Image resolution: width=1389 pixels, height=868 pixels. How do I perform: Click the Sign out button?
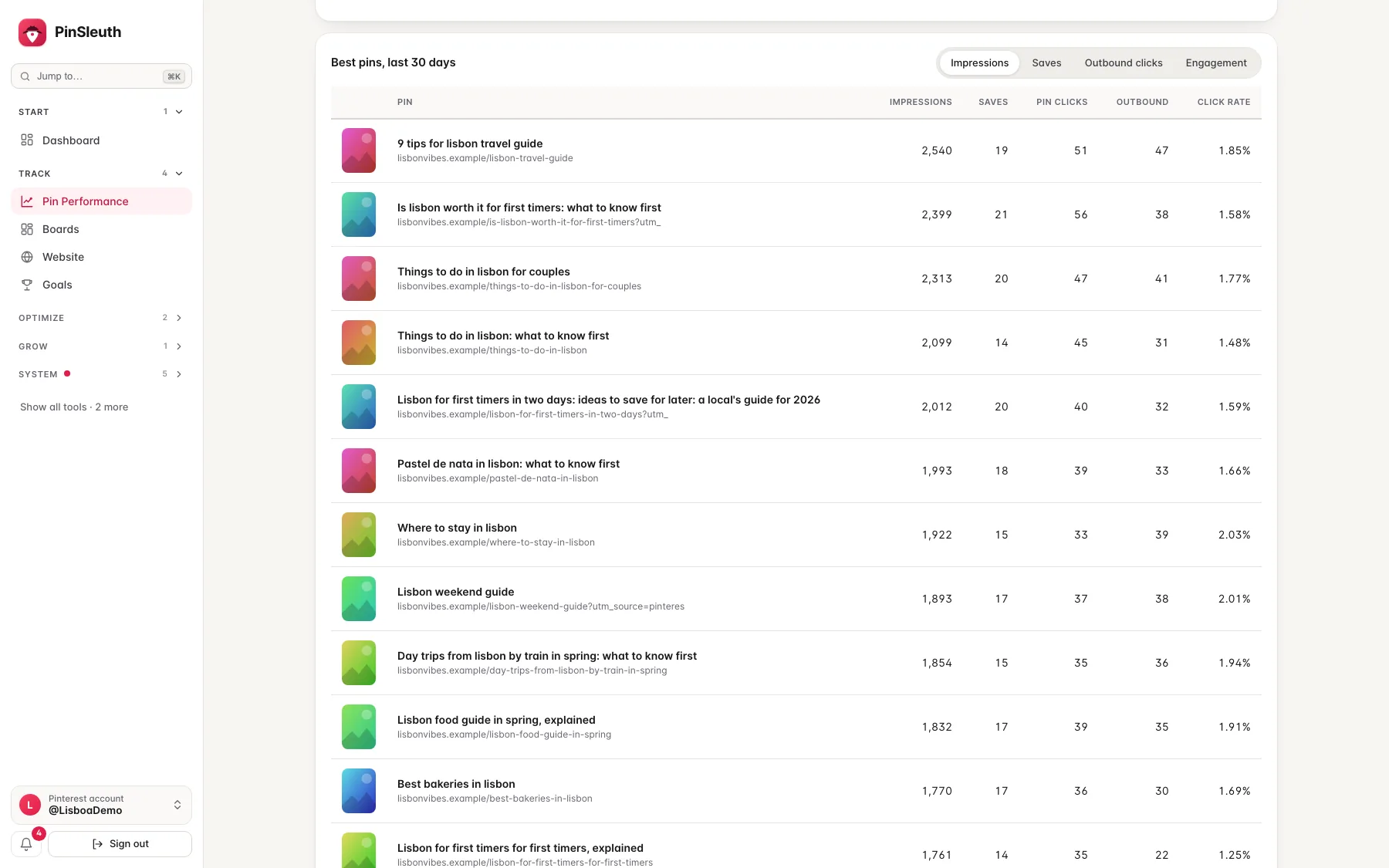(x=120, y=844)
